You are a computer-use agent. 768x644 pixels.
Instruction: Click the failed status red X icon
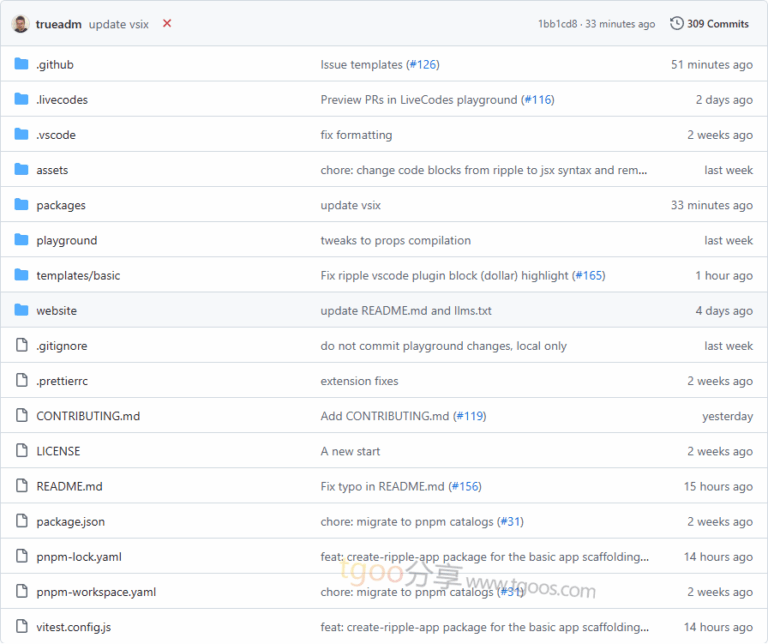[167, 23]
